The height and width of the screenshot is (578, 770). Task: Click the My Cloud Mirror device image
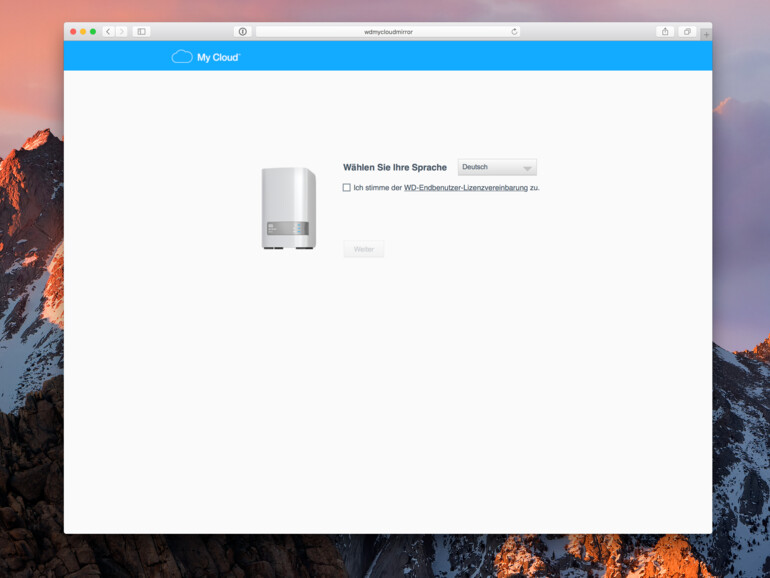289,208
